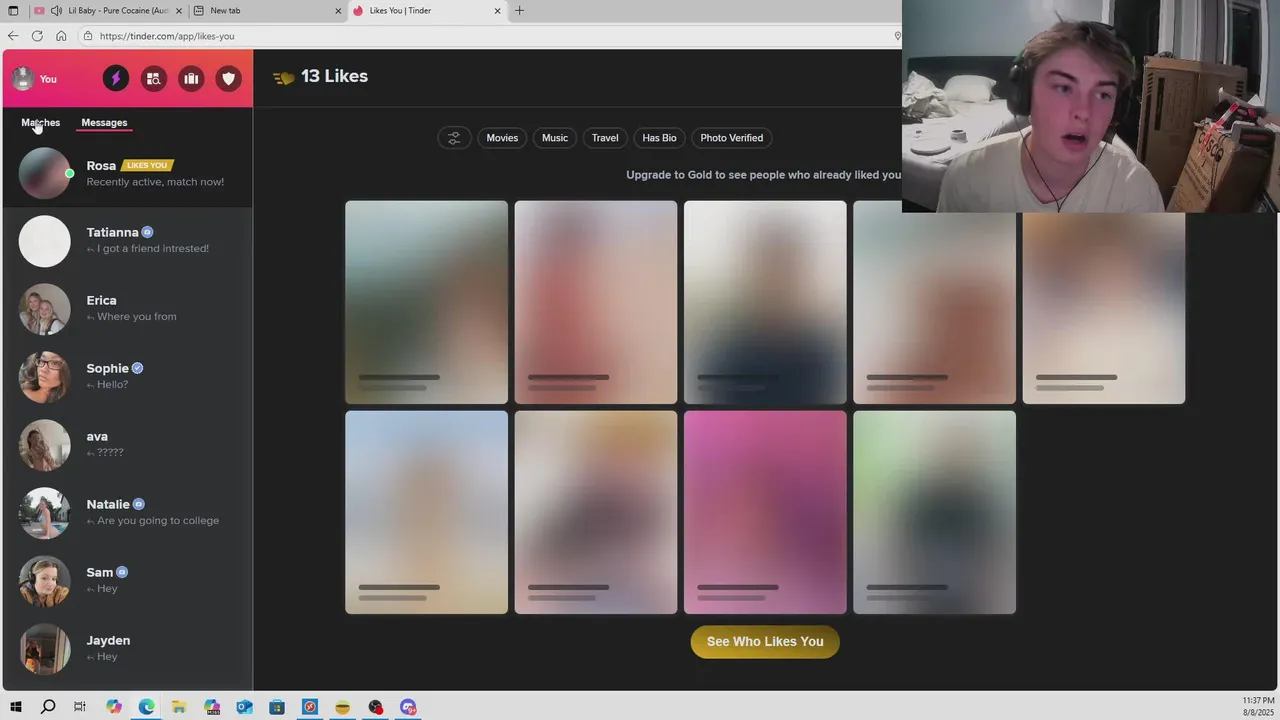
Task: Open chat with Sophie
Action: [128, 377]
